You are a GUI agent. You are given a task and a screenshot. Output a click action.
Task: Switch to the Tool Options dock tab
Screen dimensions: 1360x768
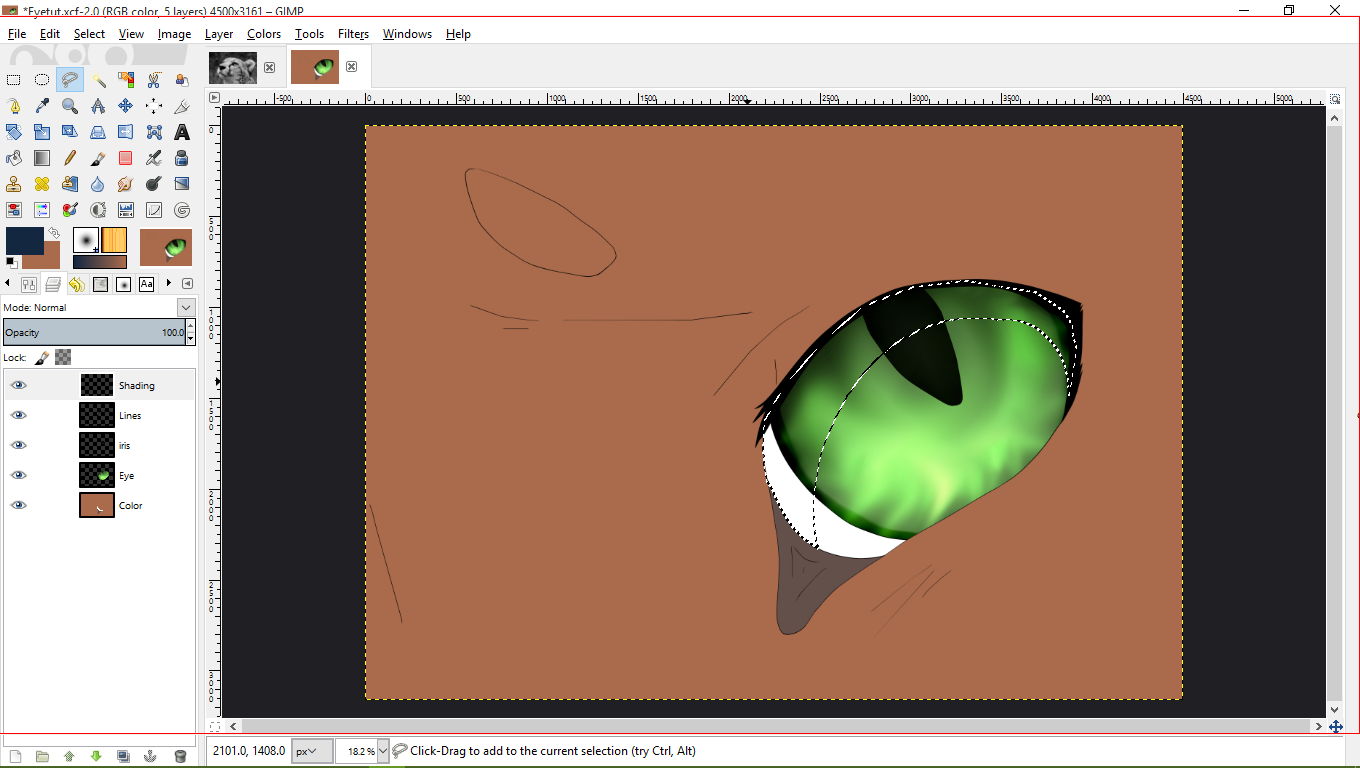pyautogui.click(x=28, y=284)
